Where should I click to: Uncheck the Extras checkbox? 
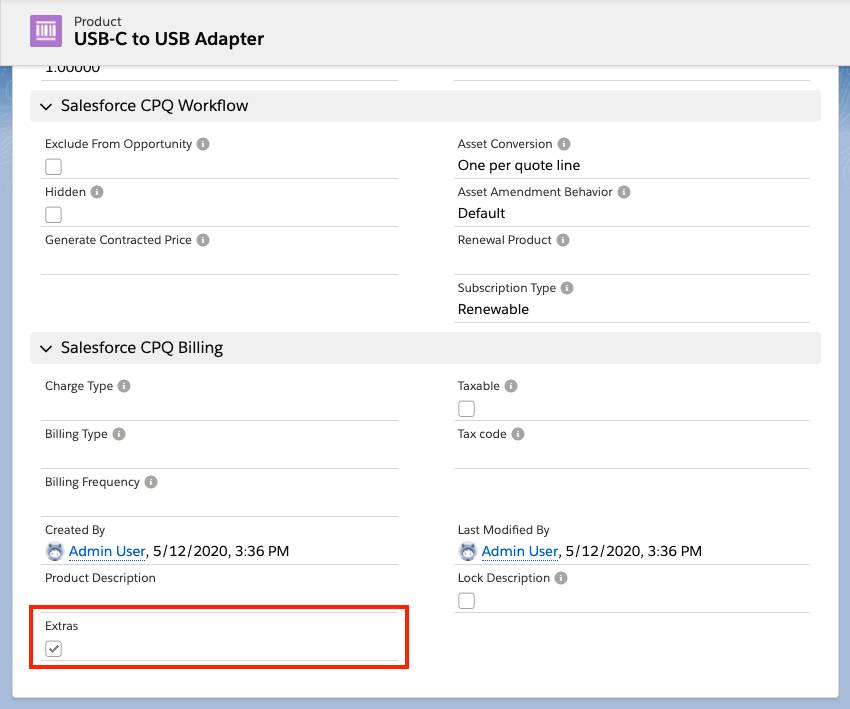[x=54, y=649]
